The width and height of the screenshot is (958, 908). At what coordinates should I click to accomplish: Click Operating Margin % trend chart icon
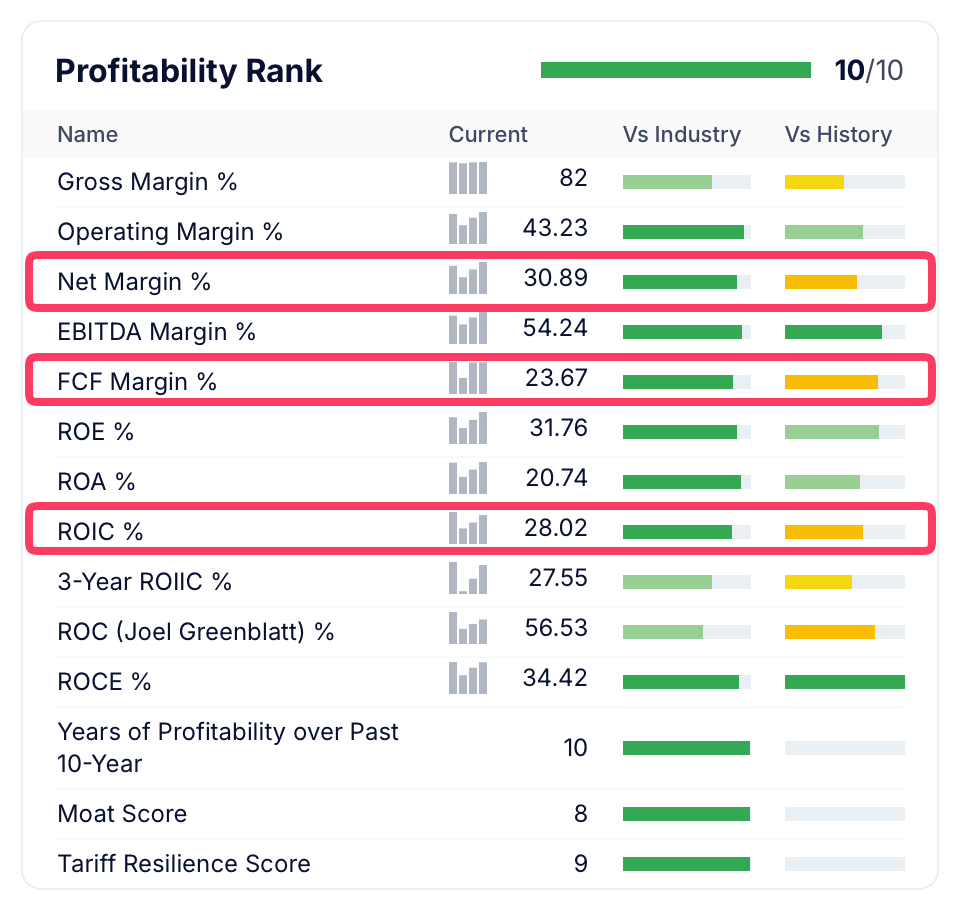(x=468, y=229)
